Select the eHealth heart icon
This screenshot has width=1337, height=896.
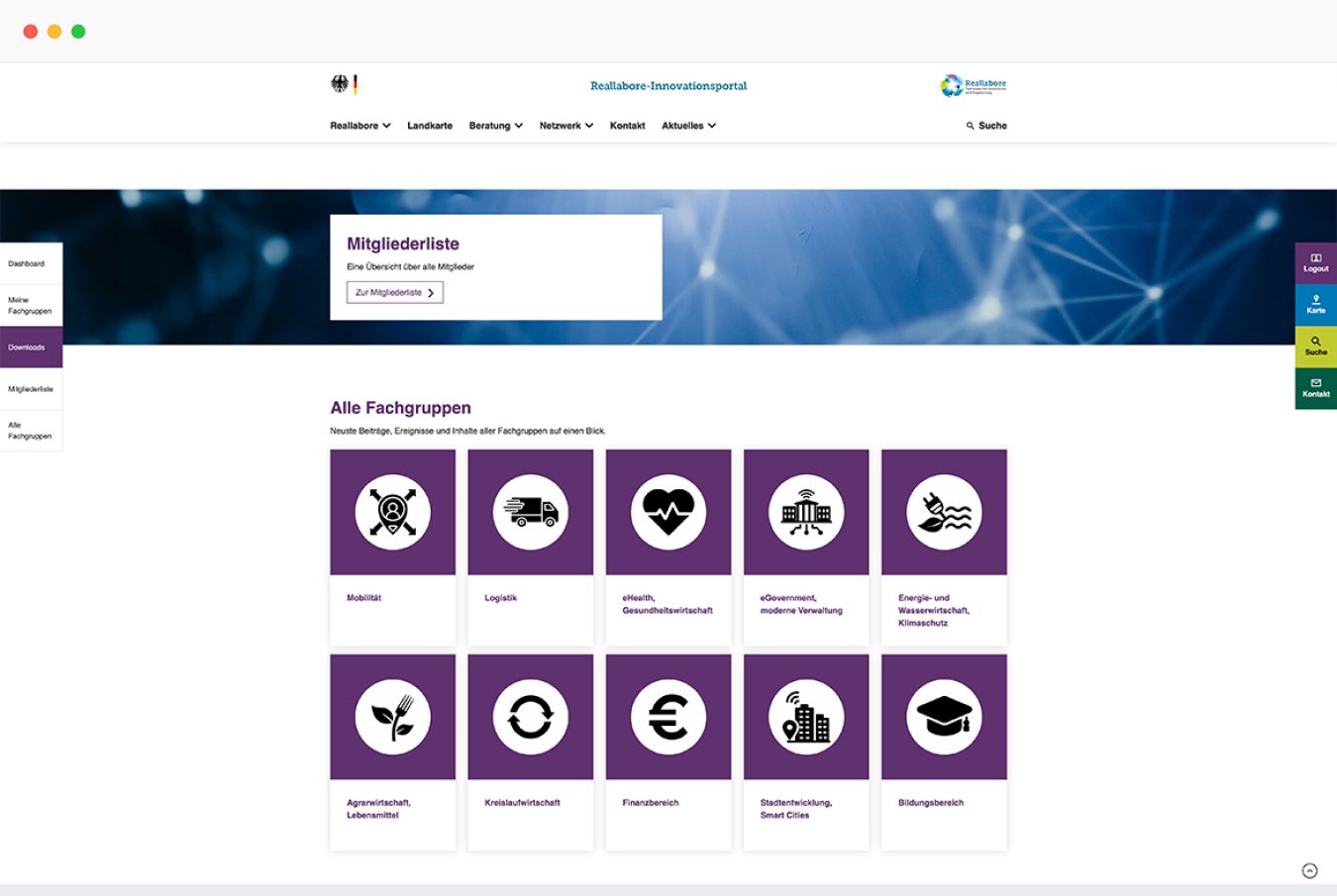click(668, 512)
